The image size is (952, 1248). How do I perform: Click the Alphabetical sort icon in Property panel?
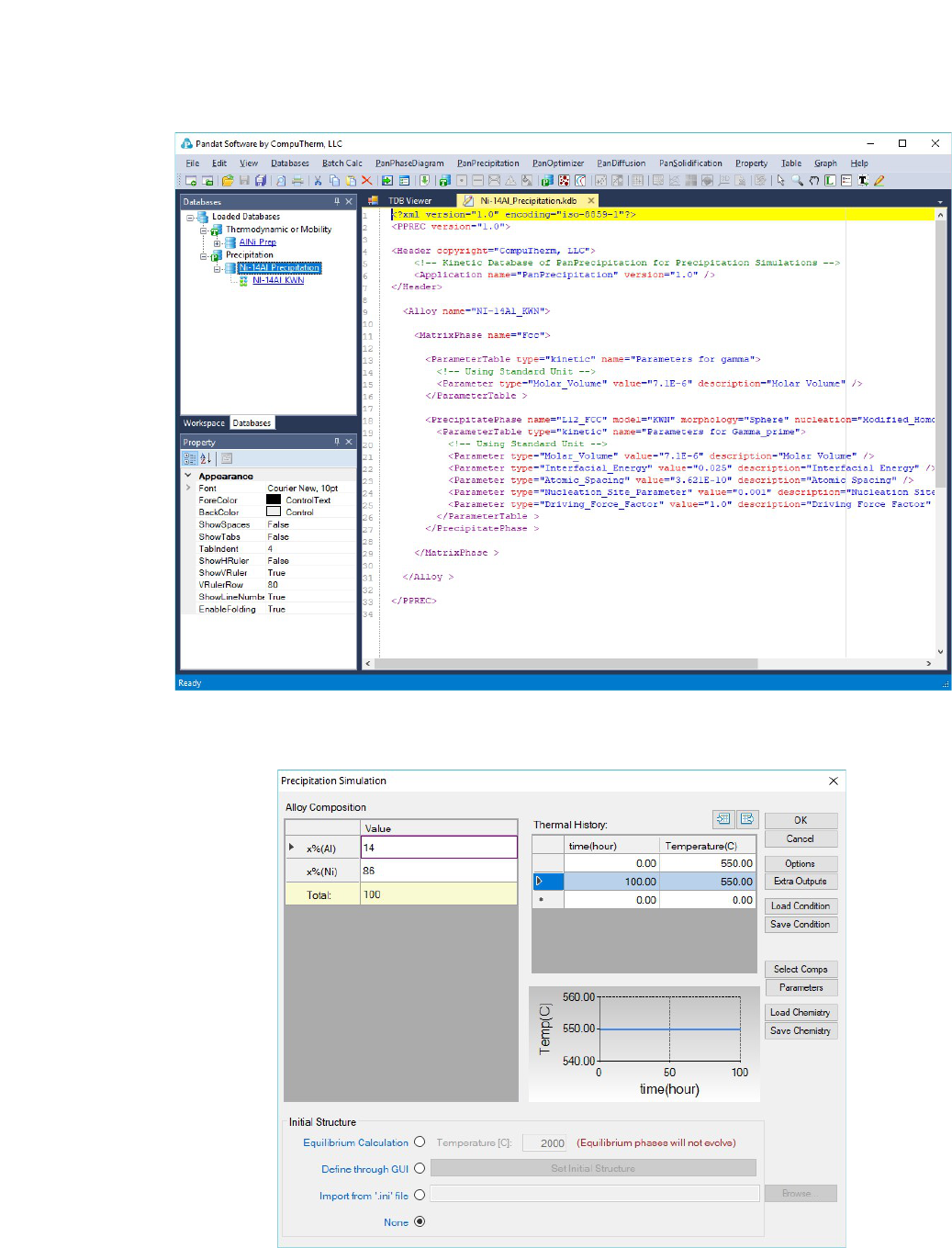206,458
